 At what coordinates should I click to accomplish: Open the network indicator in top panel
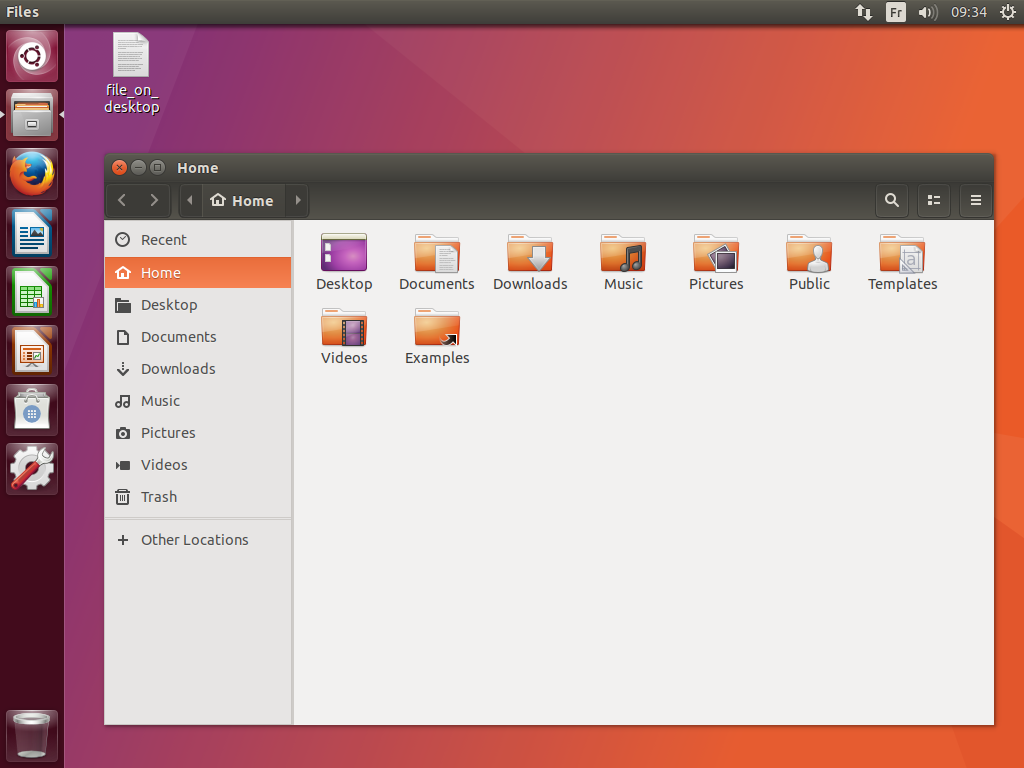click(x=864, y=12)
